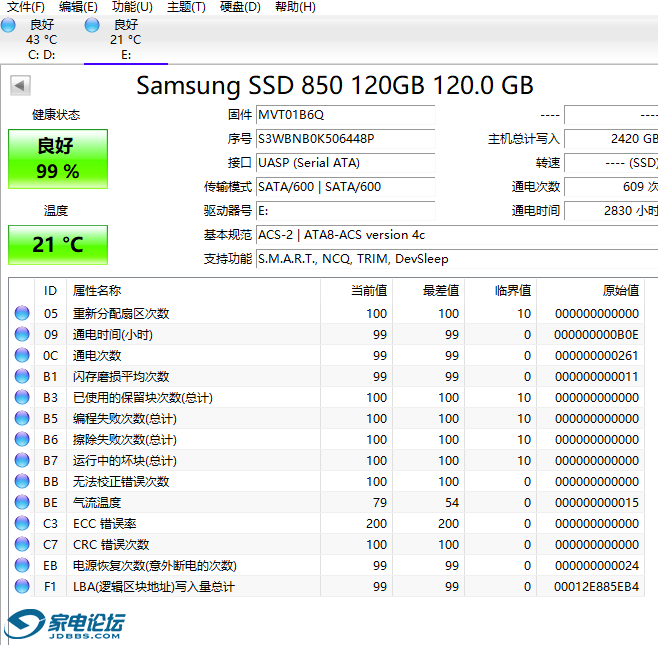Click worst value 54 in 气流温度 row
Viewport: 658px width, 645px height.
[x=452, y=502]
